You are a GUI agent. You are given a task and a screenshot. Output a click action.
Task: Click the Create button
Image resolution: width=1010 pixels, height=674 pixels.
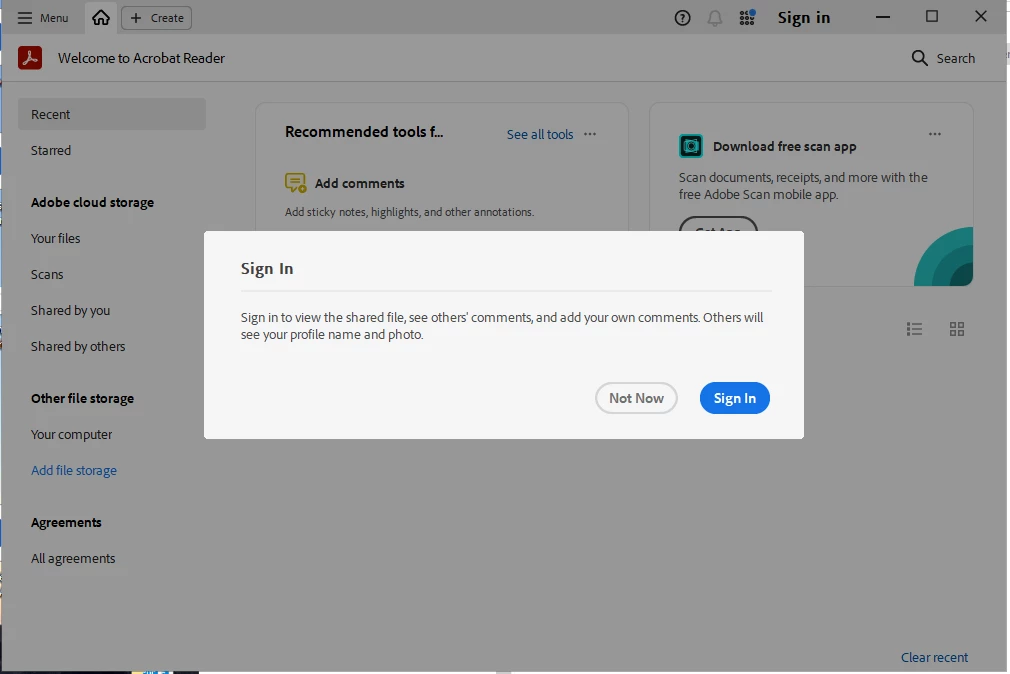tap(157, 18)
